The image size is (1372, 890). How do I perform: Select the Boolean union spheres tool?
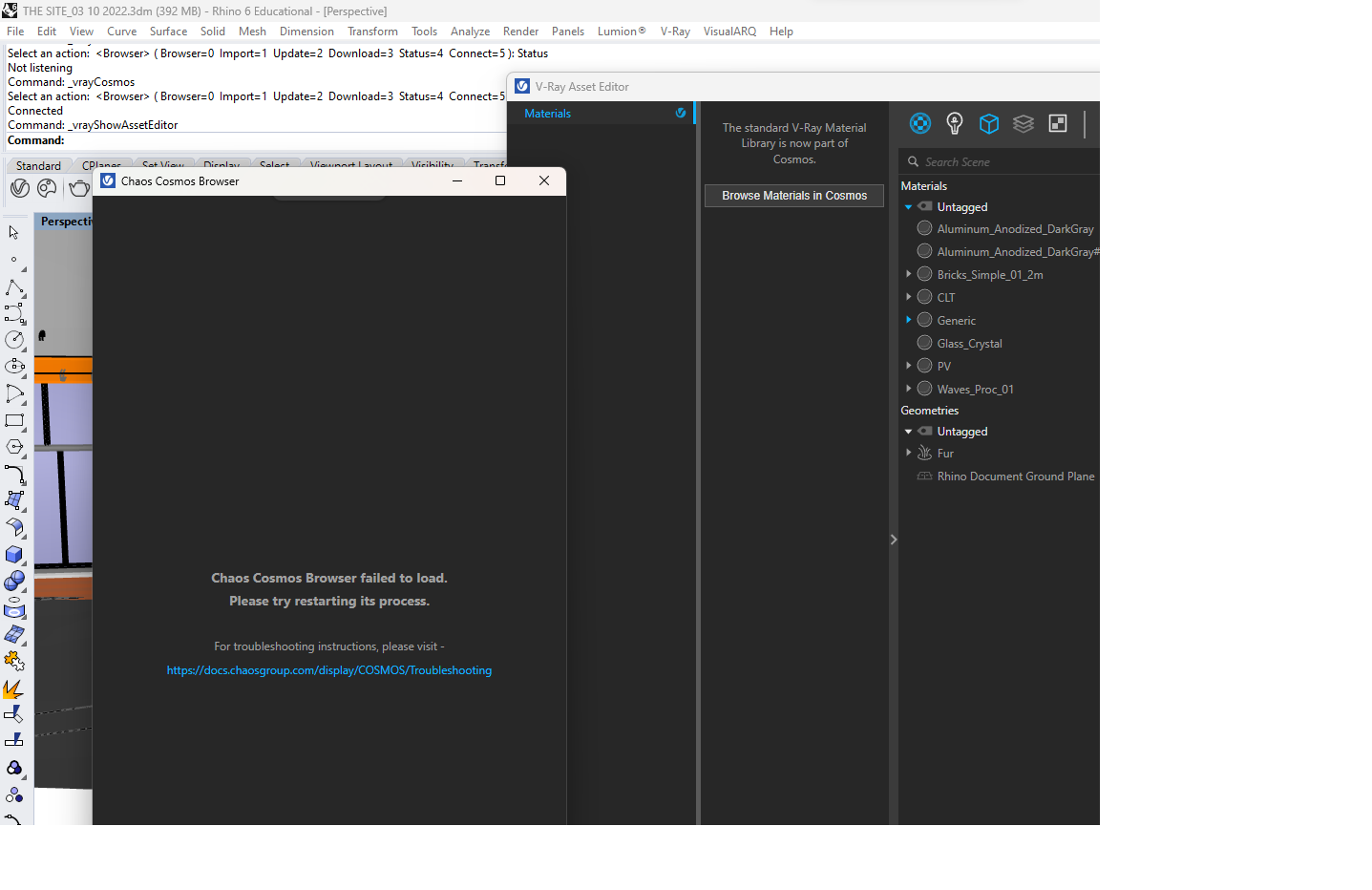point(14,581)
